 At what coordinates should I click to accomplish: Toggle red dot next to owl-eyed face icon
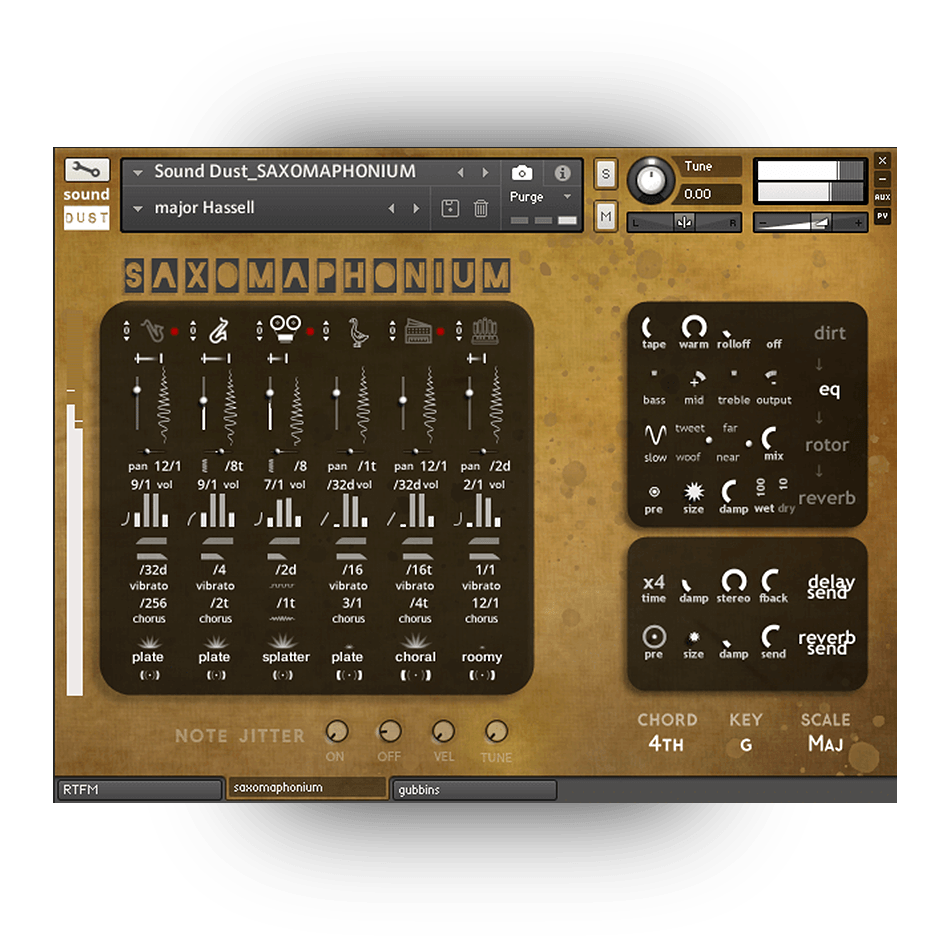[x=310, y=331]
